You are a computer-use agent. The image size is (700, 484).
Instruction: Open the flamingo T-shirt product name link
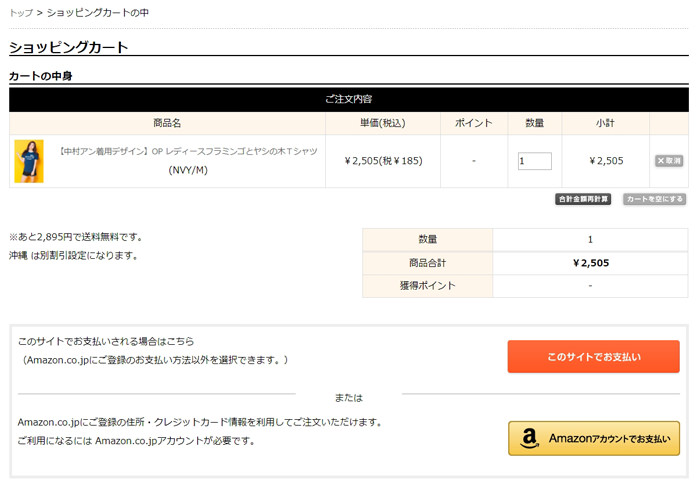[187, 151]
